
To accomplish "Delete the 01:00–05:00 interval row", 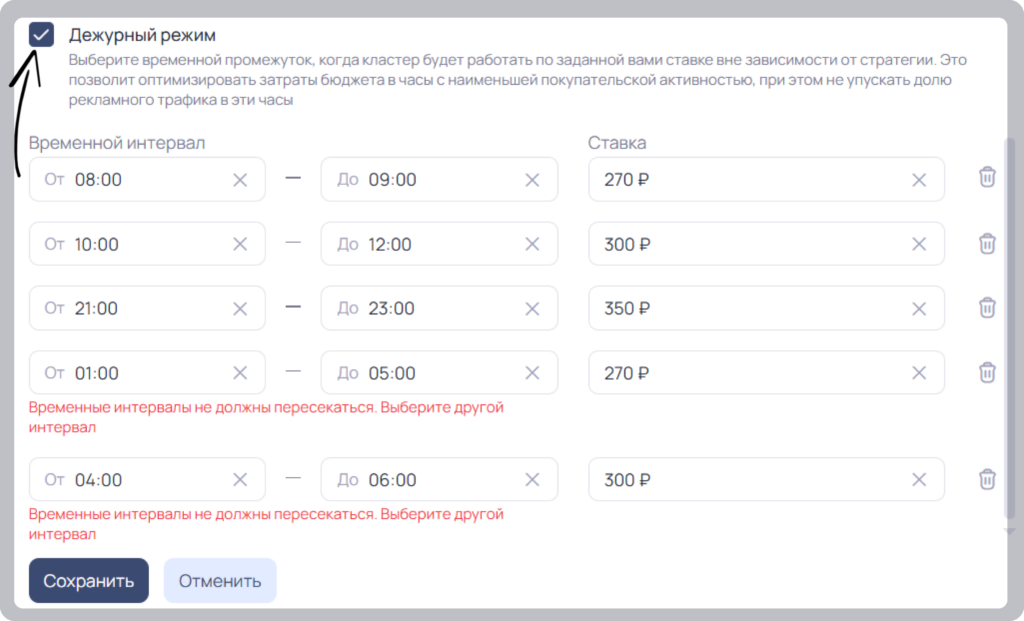I will pos(987,372).
